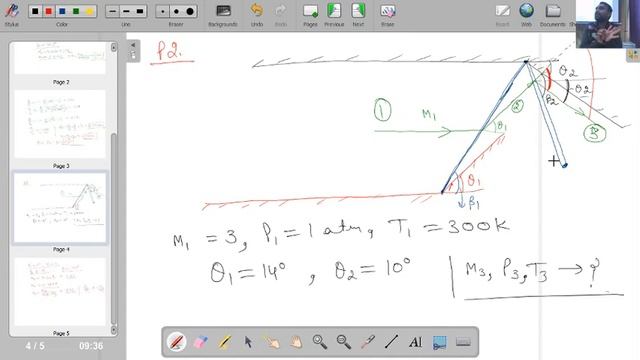Open the Documents folder
The width and height of the screenshot is (640, 360).
tap(552, 15)
